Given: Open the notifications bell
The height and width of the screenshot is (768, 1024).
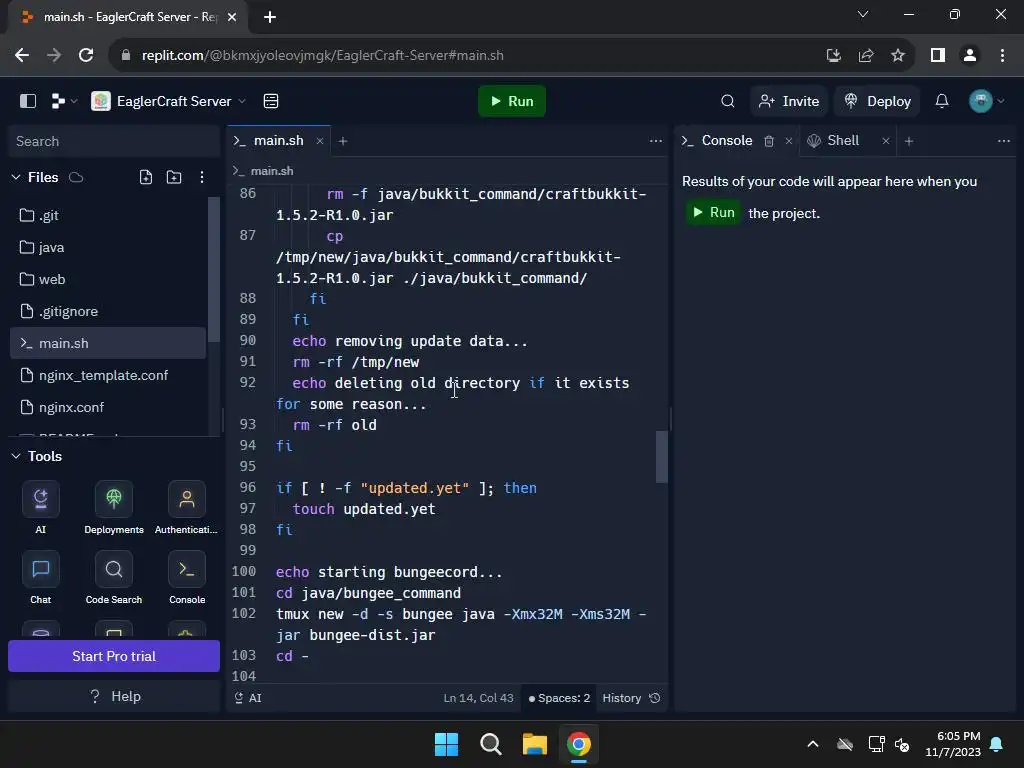Looking at the screenshot, I should [942, 101].
